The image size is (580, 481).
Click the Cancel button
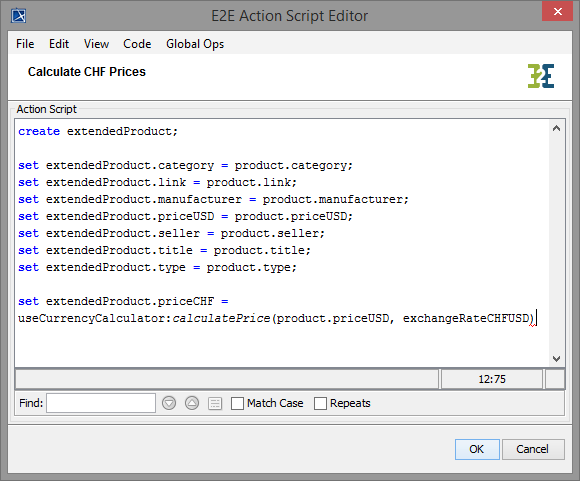click(x=533, y=449)
